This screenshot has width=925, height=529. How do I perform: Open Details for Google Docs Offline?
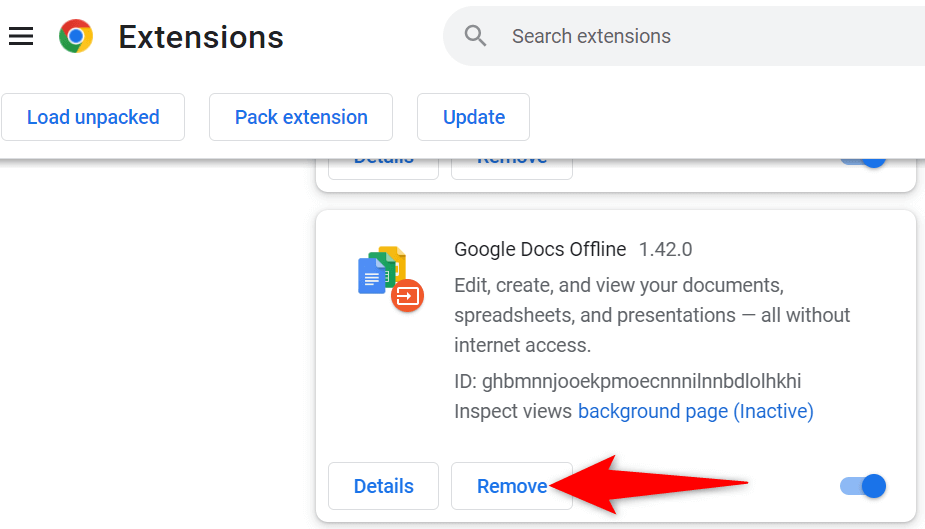(x=383, y=486)
